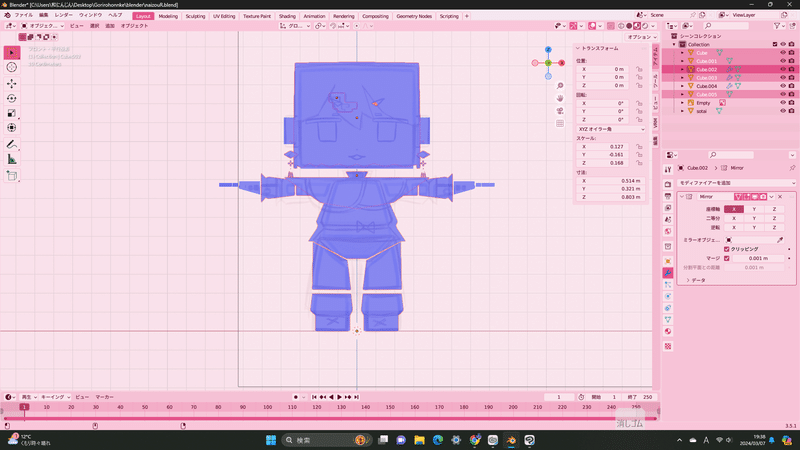
Task: Select the Cursor tool in the left toolbar
Action: [x=12, y=67]
